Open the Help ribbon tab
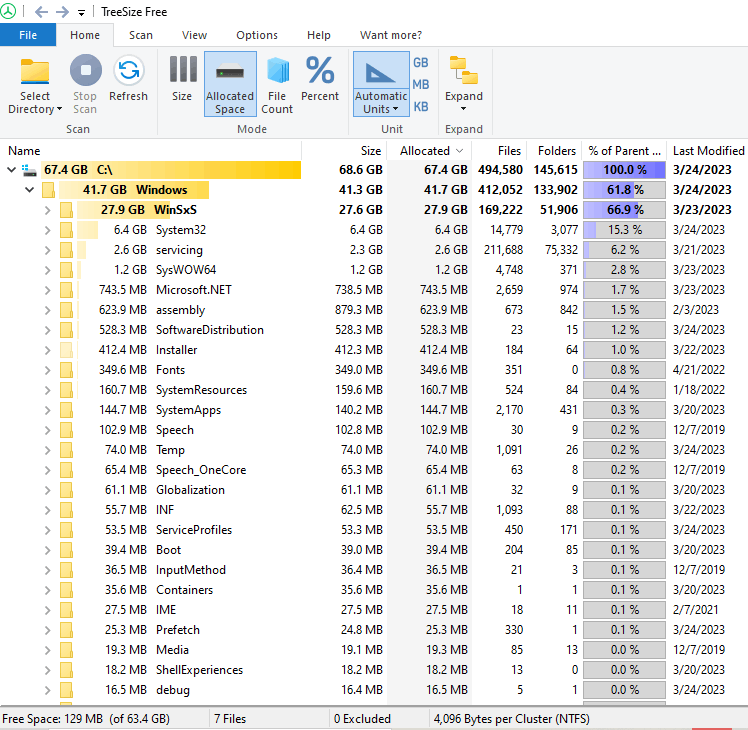This screenshot has width=748, height=730. [x=319, y=35]
